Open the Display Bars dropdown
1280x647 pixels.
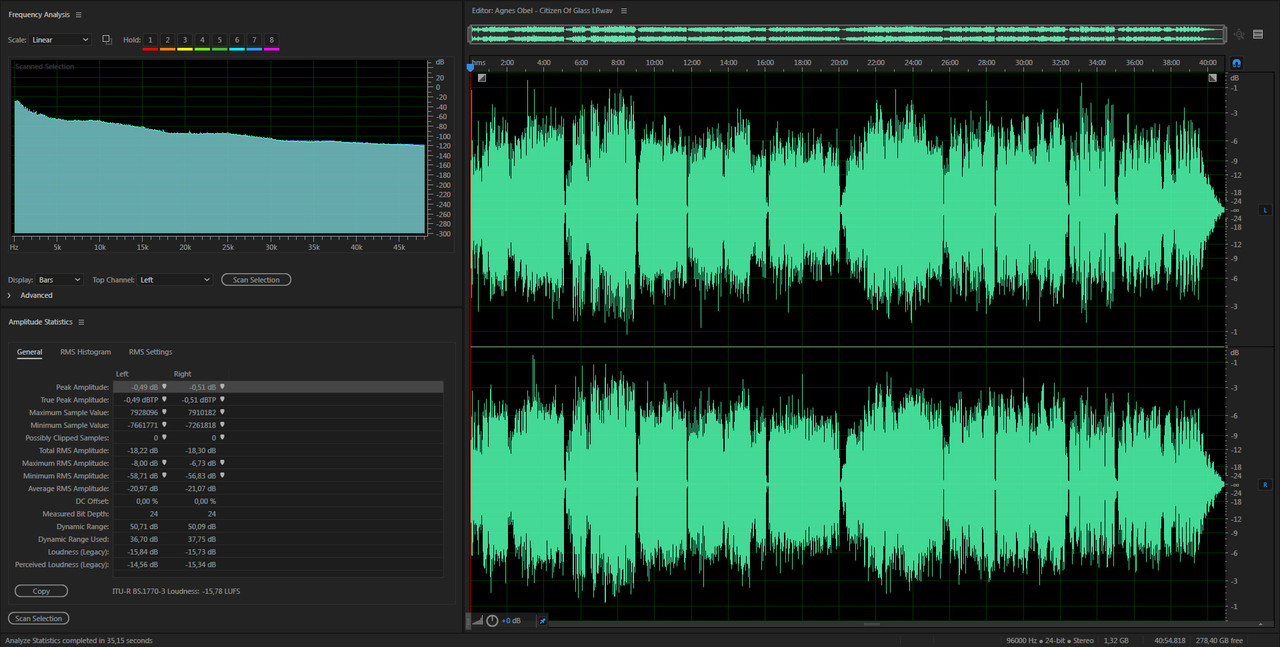60,280
